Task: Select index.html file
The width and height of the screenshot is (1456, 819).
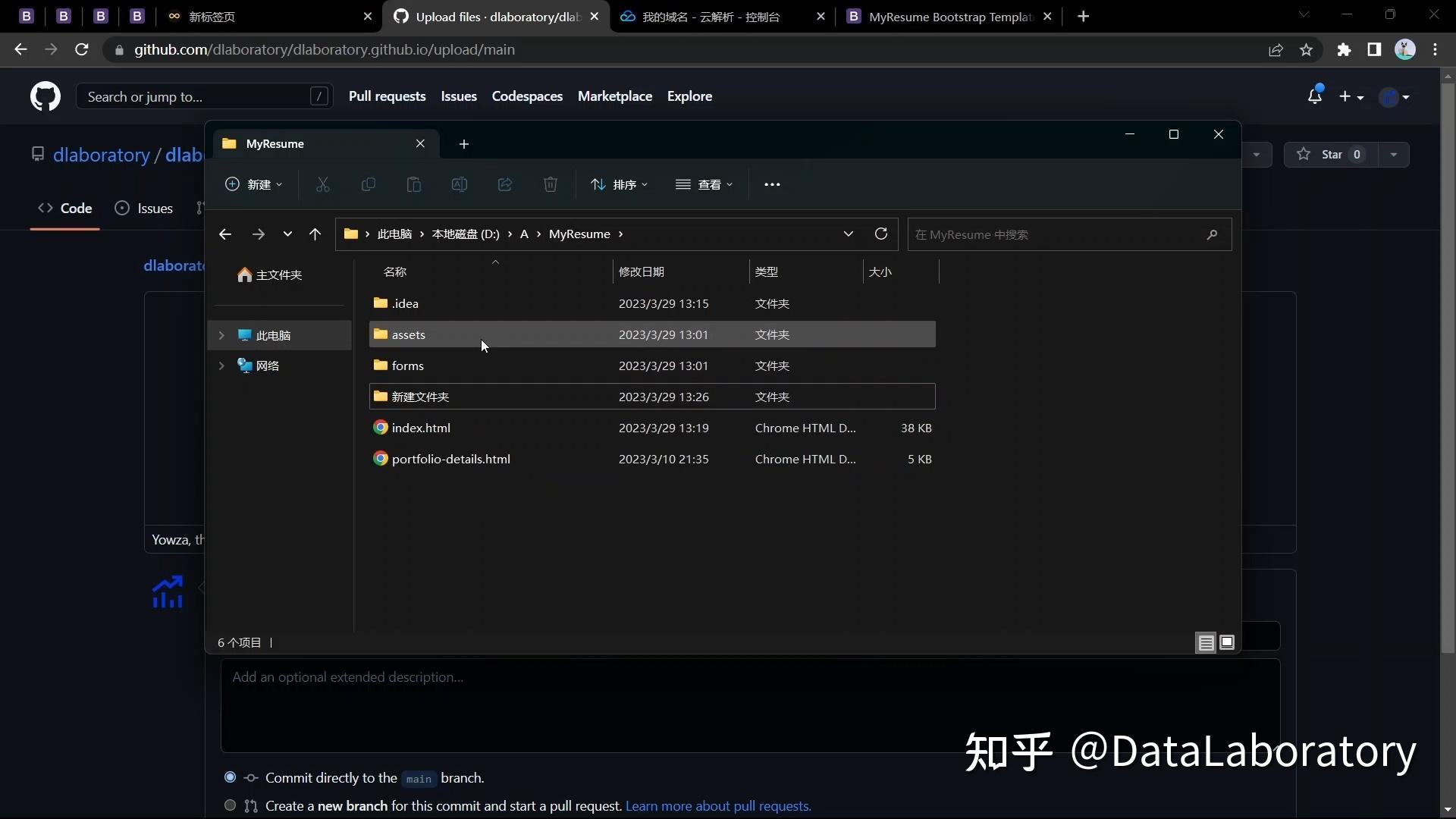Action: (652, 428)
